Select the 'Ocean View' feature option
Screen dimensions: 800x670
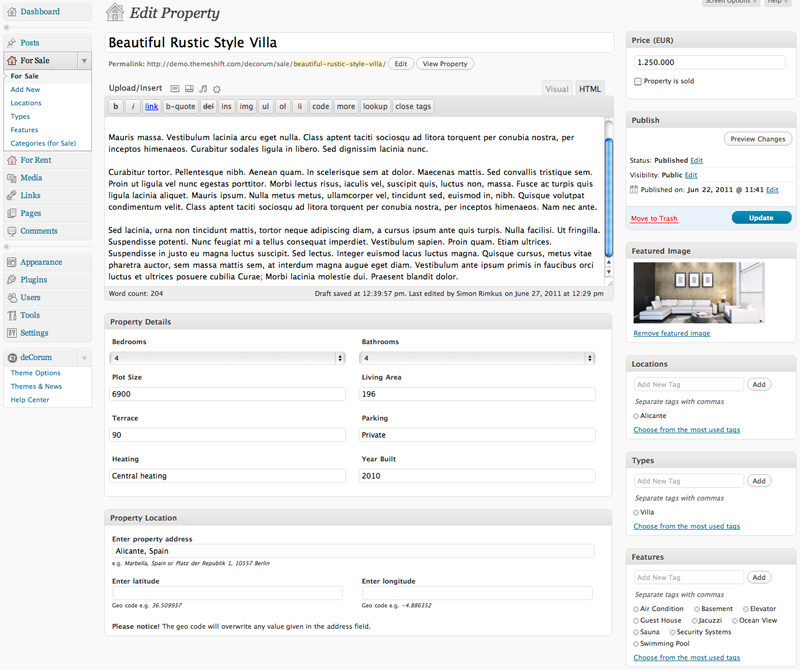click(x=735, y=621)
